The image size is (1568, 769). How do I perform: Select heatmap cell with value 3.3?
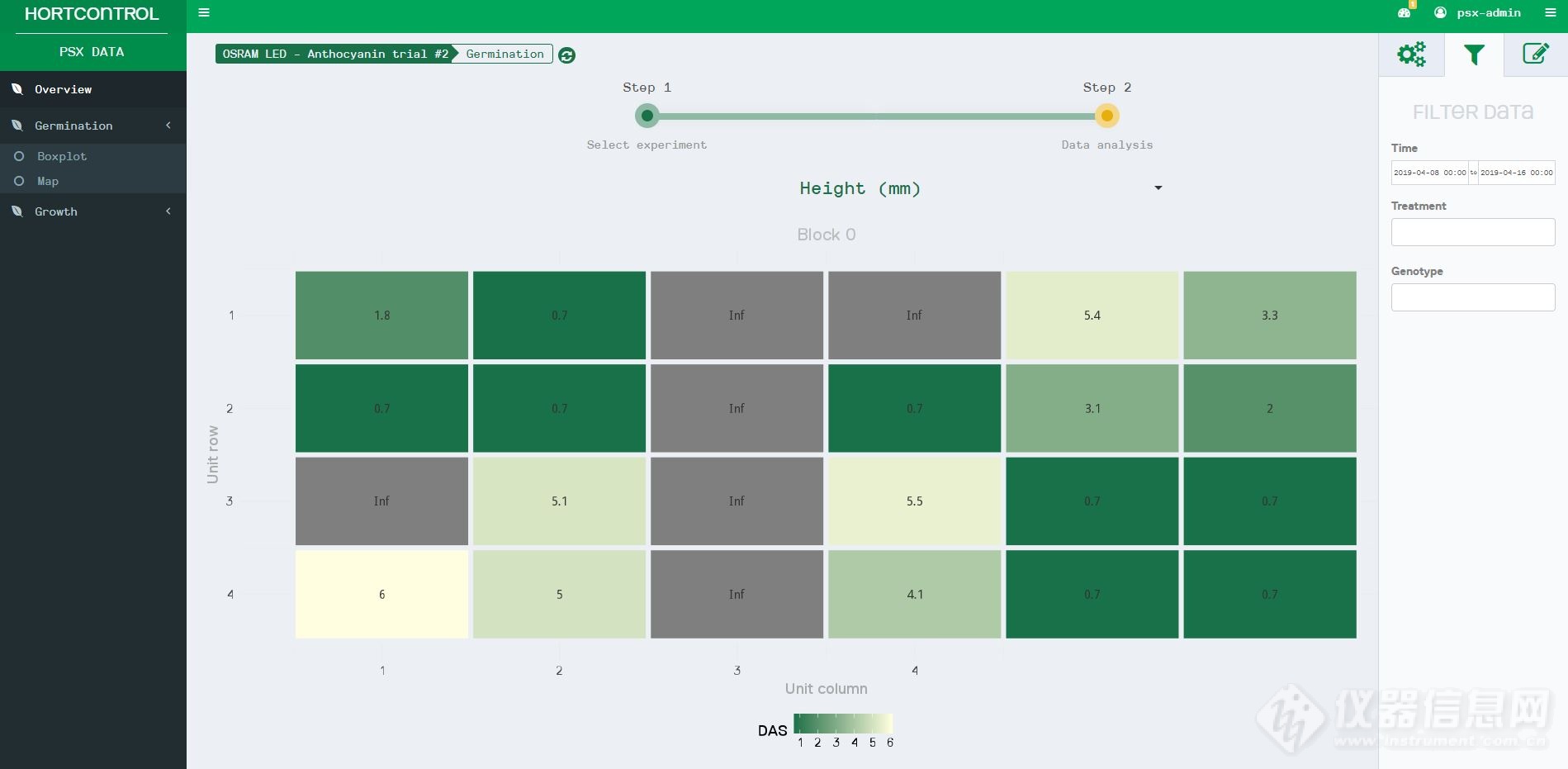coord(1270,316)
